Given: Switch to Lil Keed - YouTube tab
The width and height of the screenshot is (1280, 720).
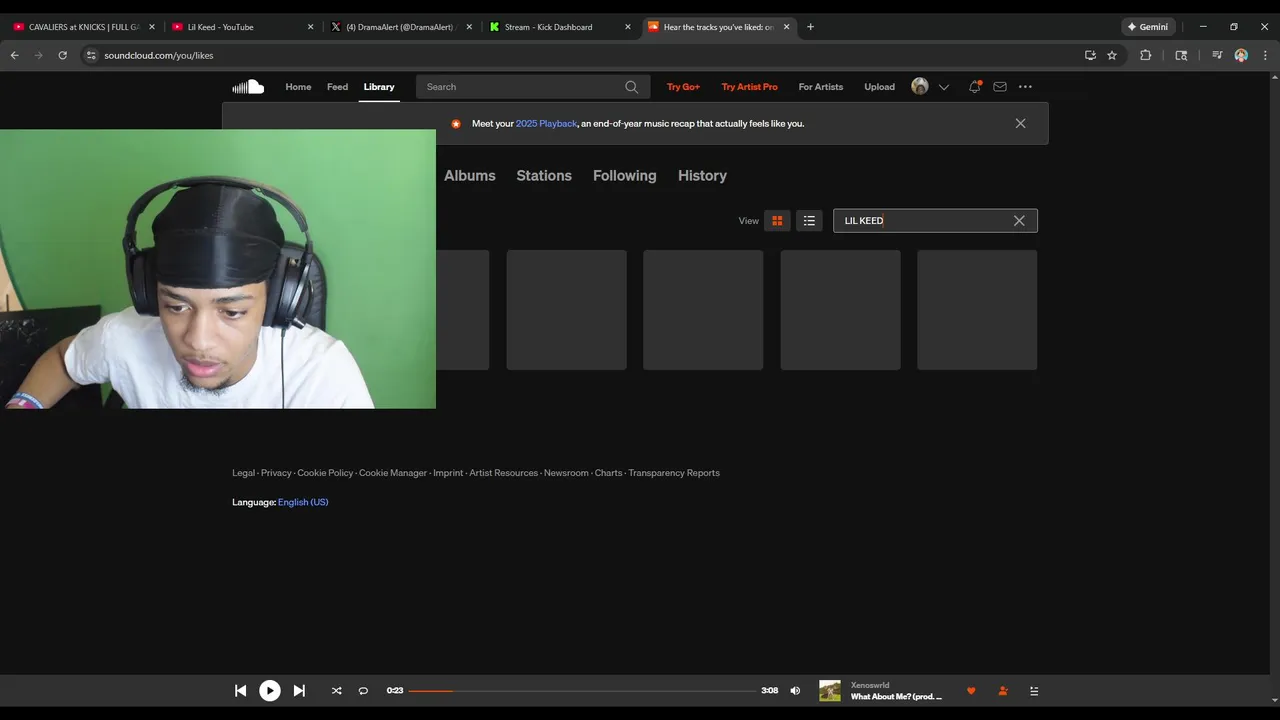Looking at the screenshot, I should tap(242, 27).
